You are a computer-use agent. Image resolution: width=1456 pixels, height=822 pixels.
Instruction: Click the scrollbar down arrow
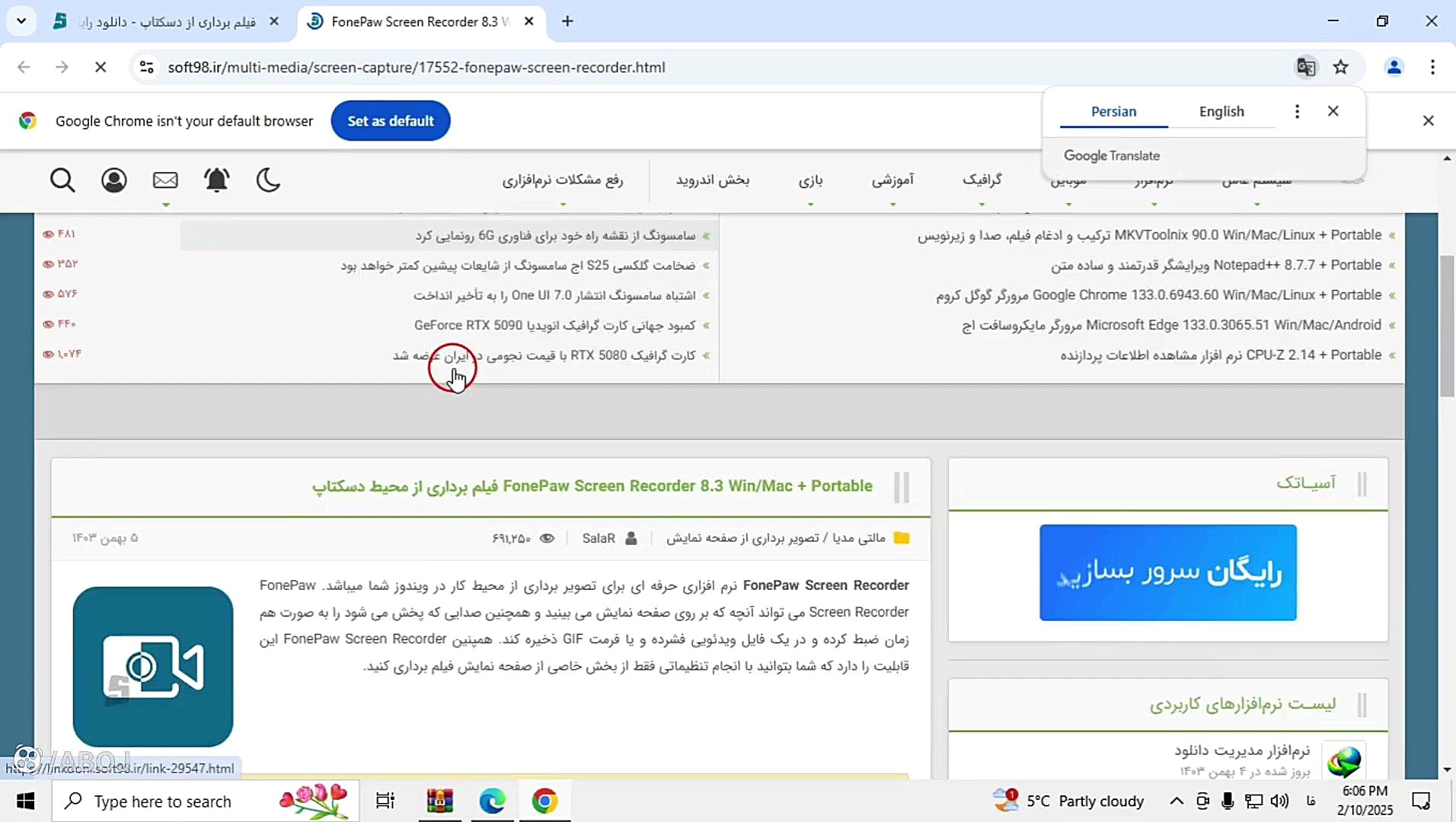click(1447, 770)
